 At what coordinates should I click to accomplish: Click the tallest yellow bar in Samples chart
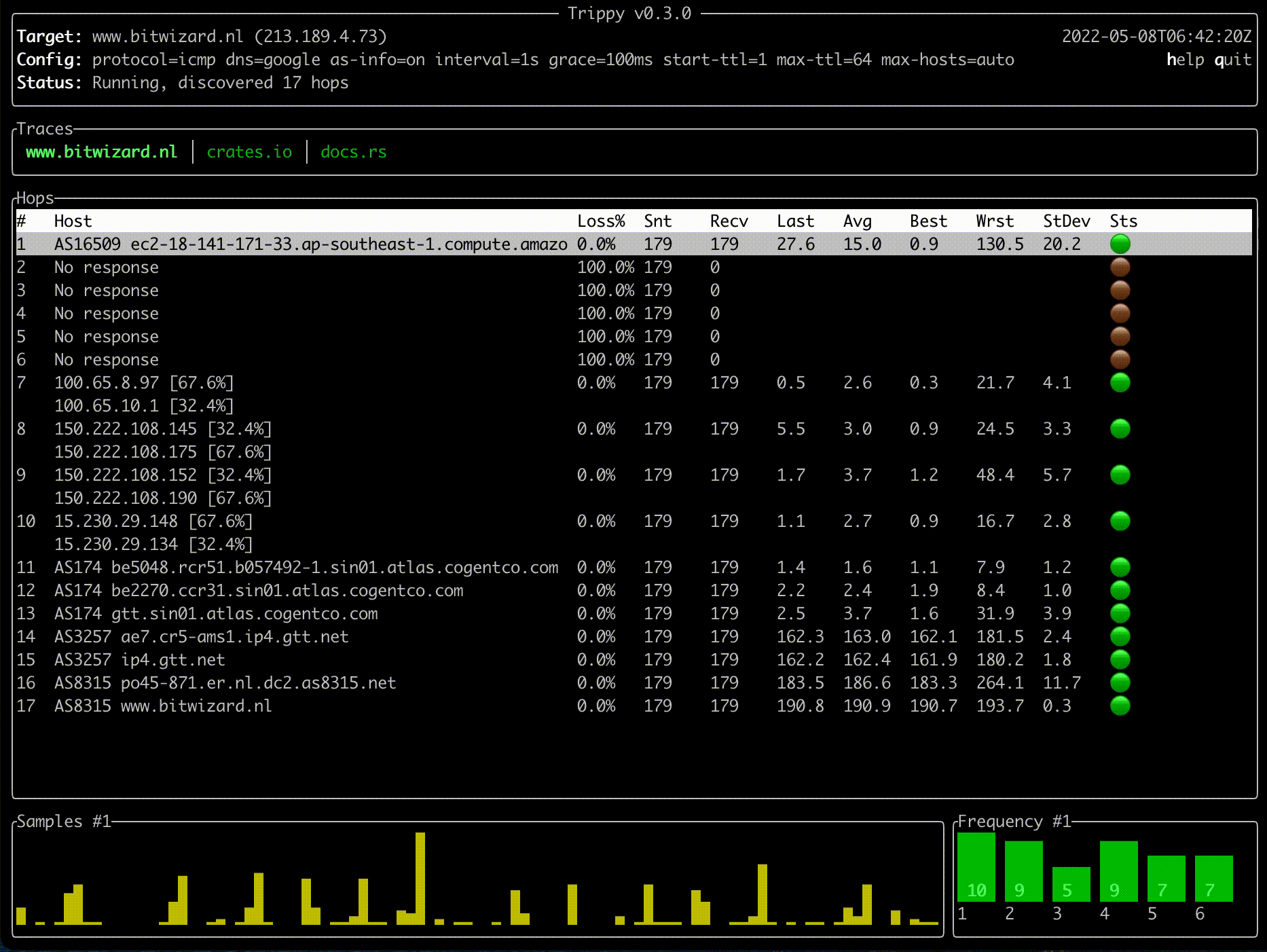pyautogui.click(x=420, y=877)
